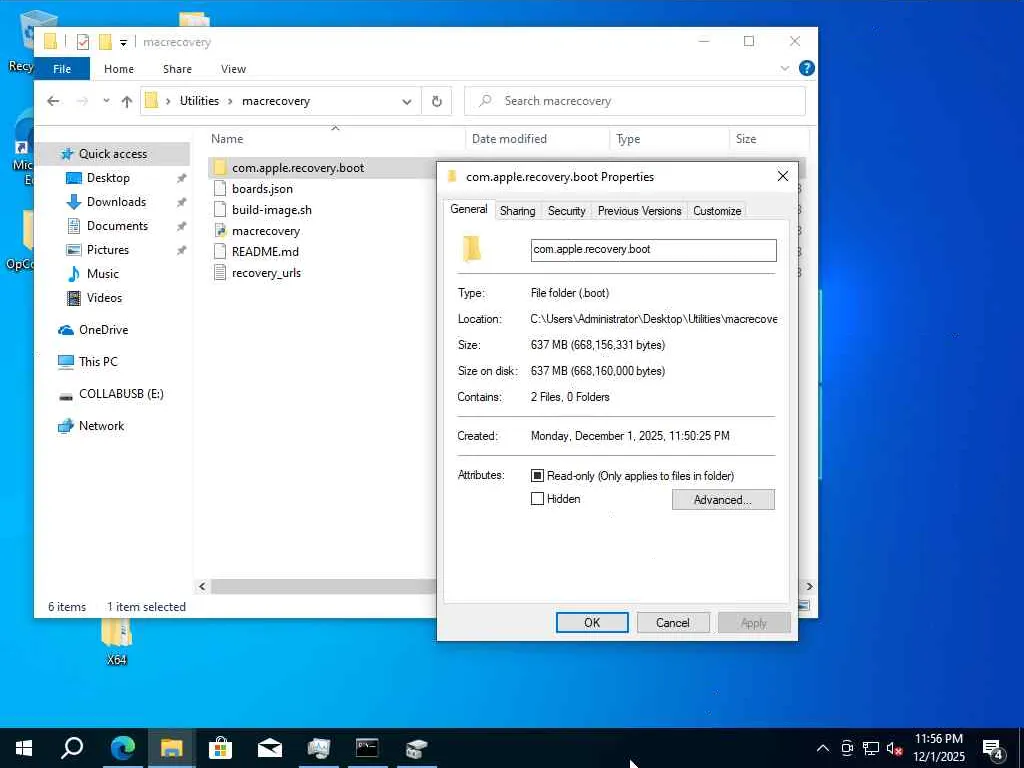Viewport: 1024px width, 768px height.
Task: Select Network in navigation pane
Action: (101, 426)
